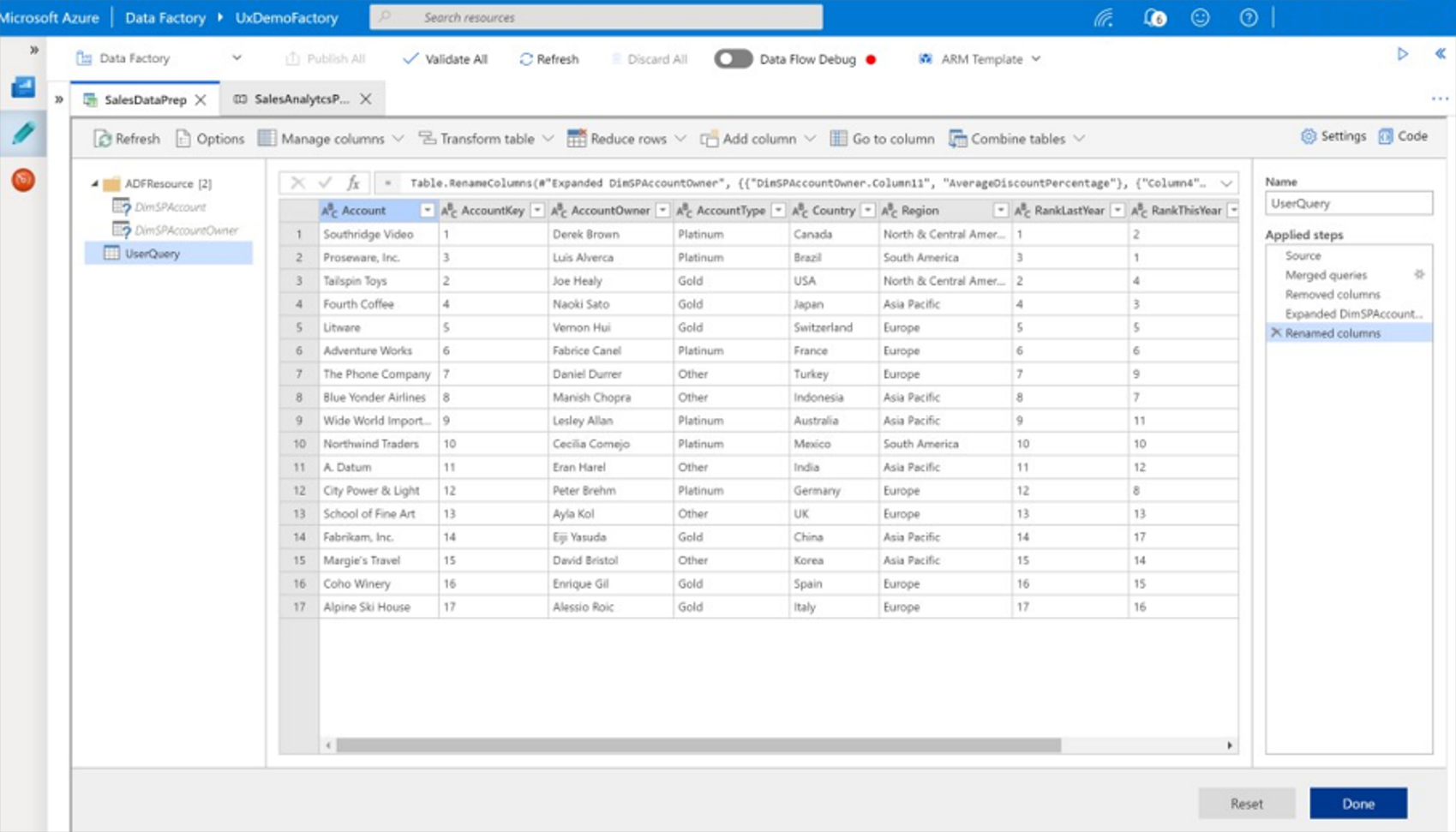Screen dimensions: 1456x832
Task: Open the Reduce rows menu
Action: coord(626,139)
